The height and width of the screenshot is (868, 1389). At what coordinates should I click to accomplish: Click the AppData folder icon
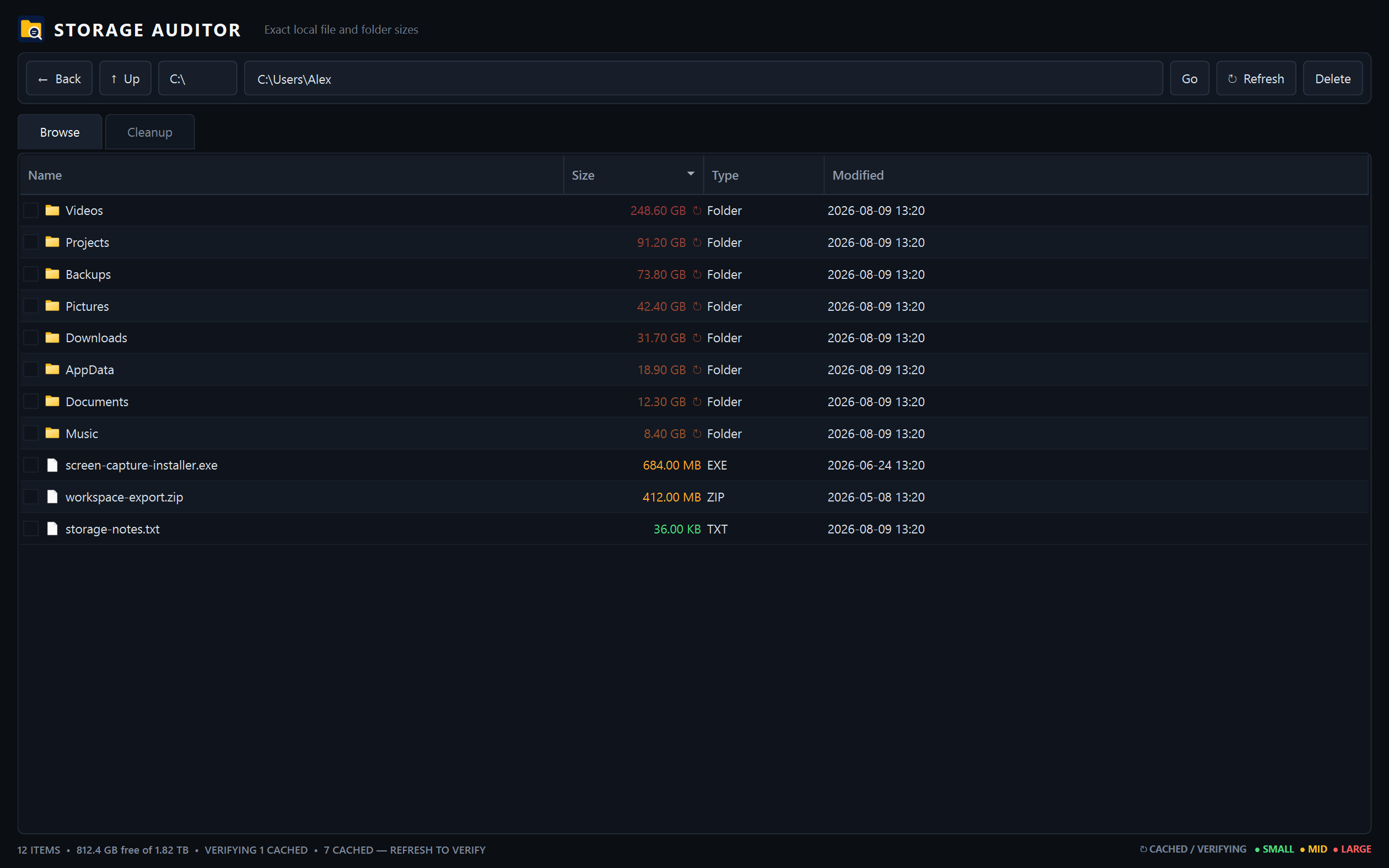click(52, 369)
